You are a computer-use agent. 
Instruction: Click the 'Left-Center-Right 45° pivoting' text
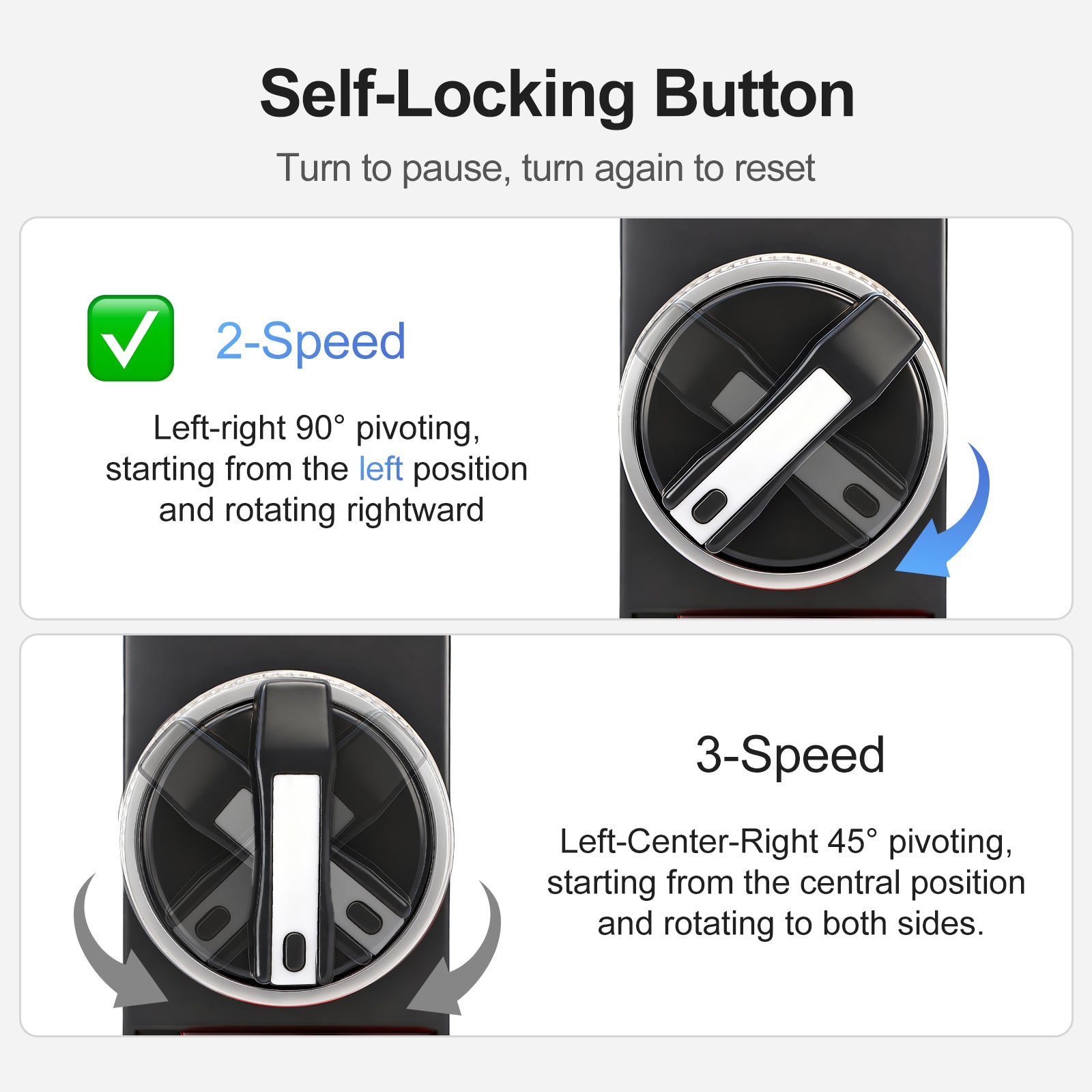(786, 842)
